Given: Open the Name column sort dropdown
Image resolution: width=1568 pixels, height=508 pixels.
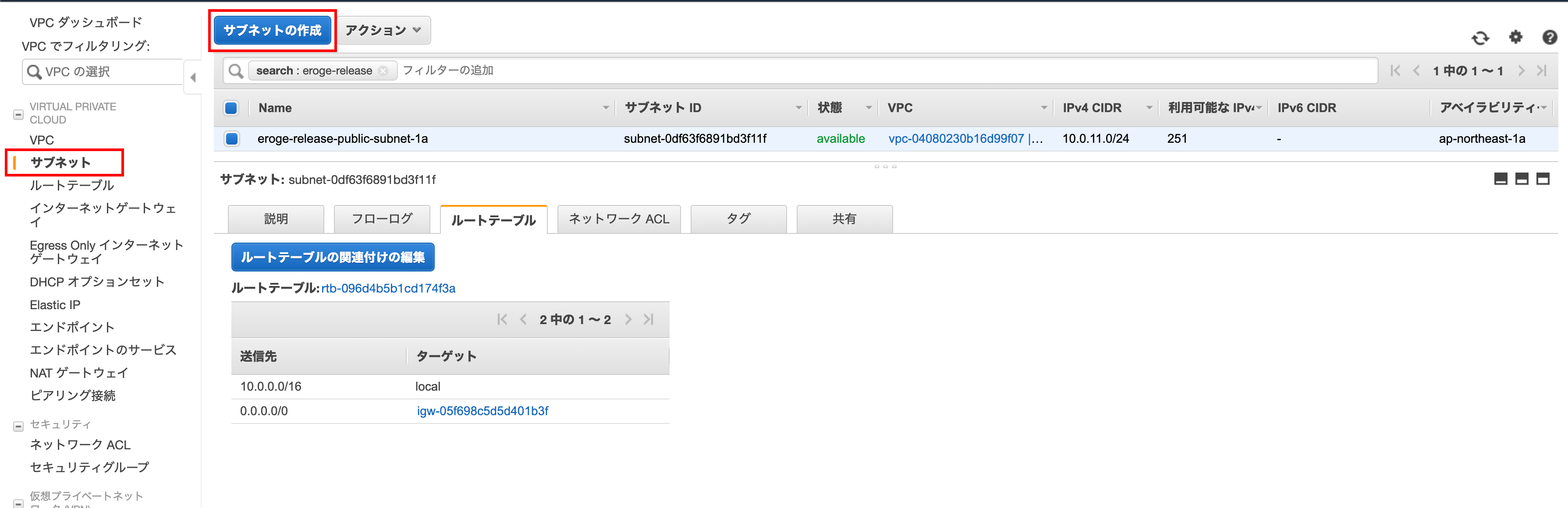Looking at the screenshot, I should click(606, 108).
